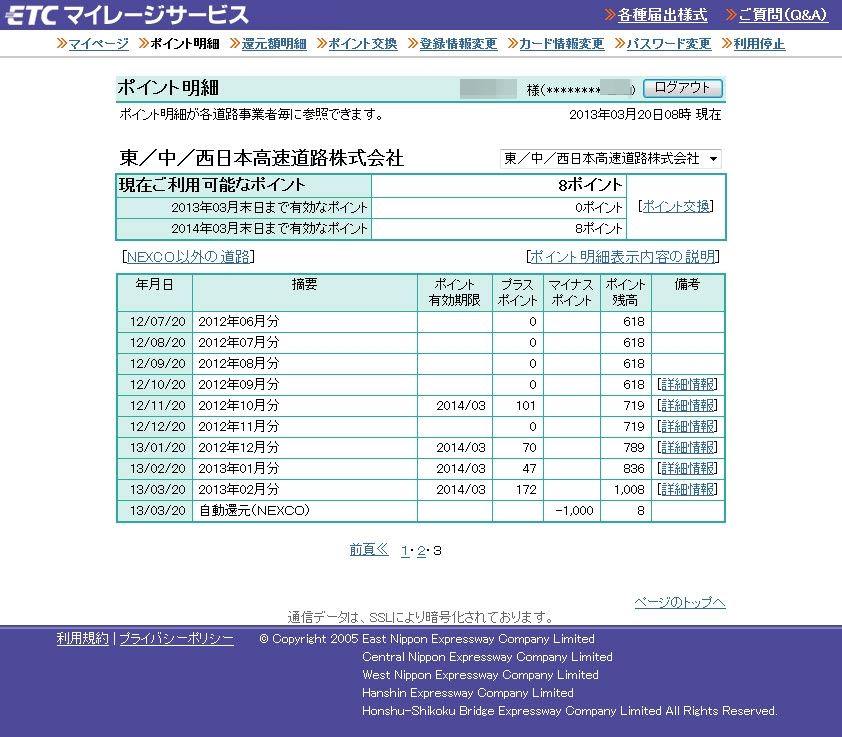Click the ログアウト button

pos(683,88)
